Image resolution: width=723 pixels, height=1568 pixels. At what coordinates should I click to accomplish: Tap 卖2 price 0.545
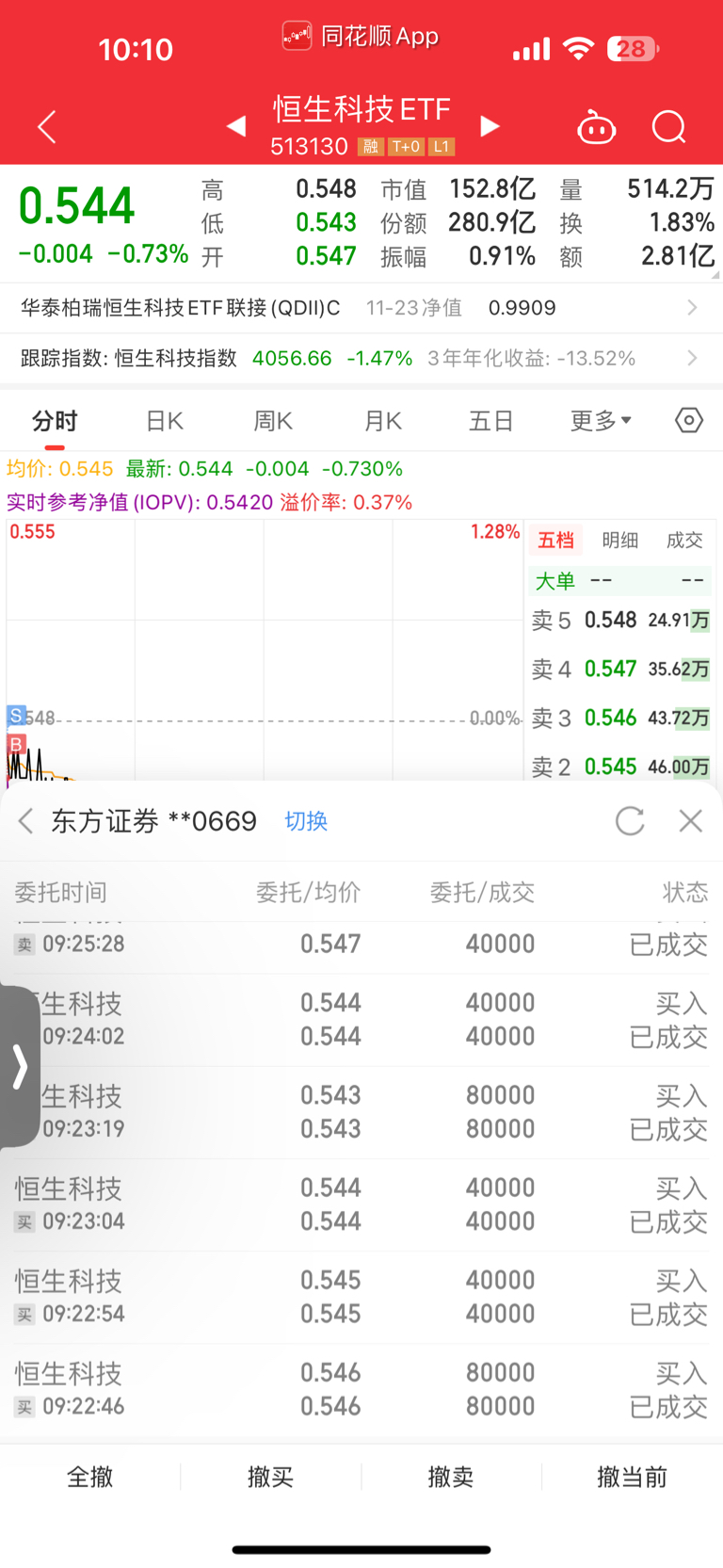(611, 767)
